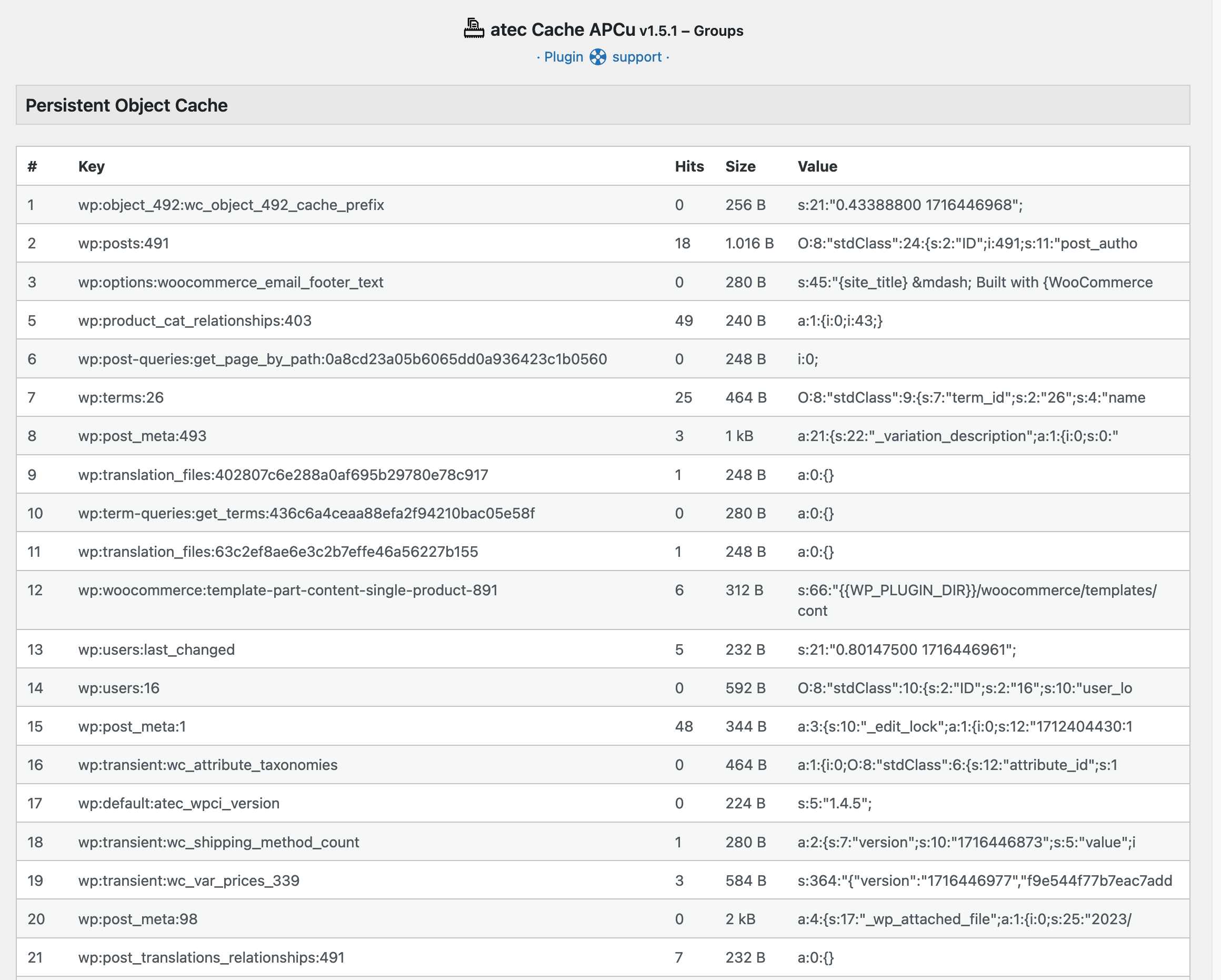The width and height of the screenshot is (1221, 980).
Task: Open the support link
Action: (636, 57)
